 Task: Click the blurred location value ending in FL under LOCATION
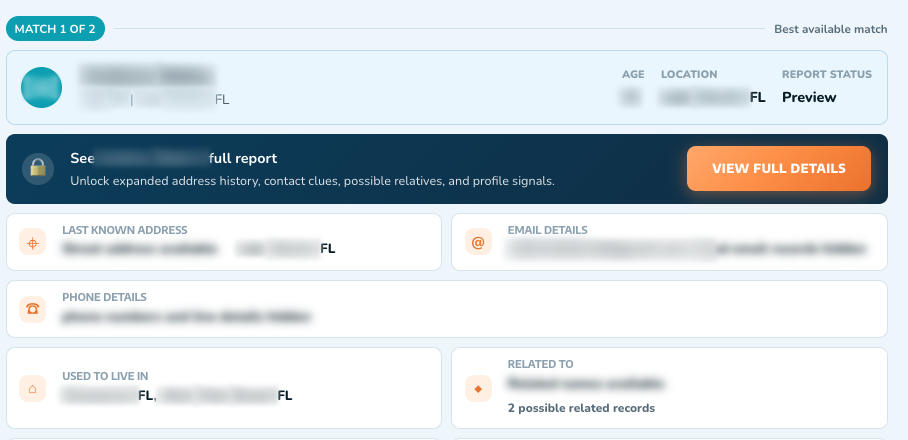click(713, 97)
